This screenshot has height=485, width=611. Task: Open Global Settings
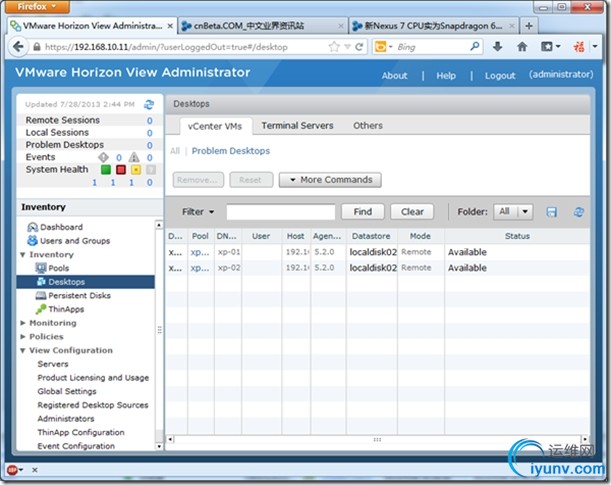coord(67,392)
